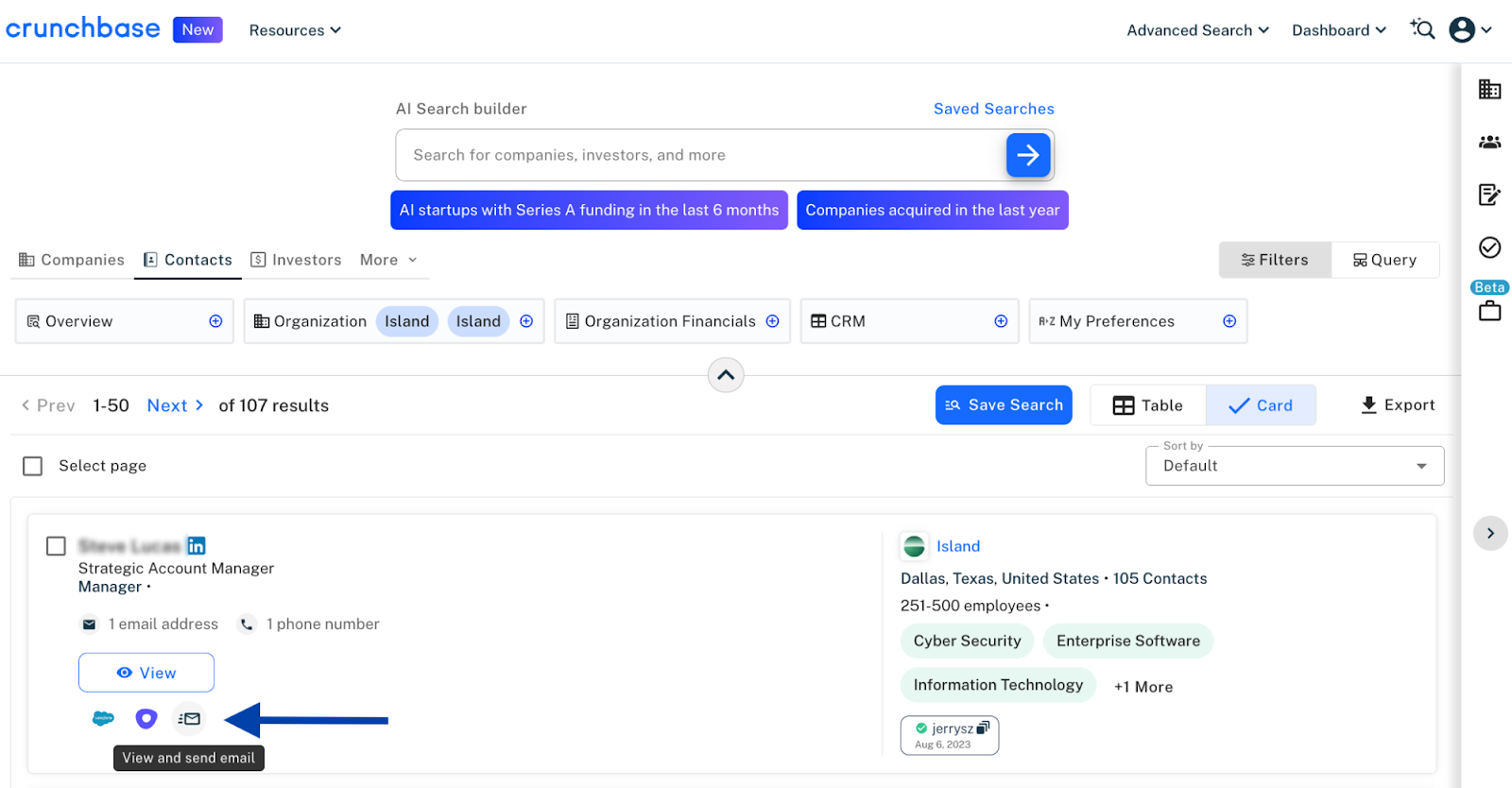Screen dimensions: 1512x788
Task: Open the contact's LinkedIn profile icon
Action: point(196,546)
